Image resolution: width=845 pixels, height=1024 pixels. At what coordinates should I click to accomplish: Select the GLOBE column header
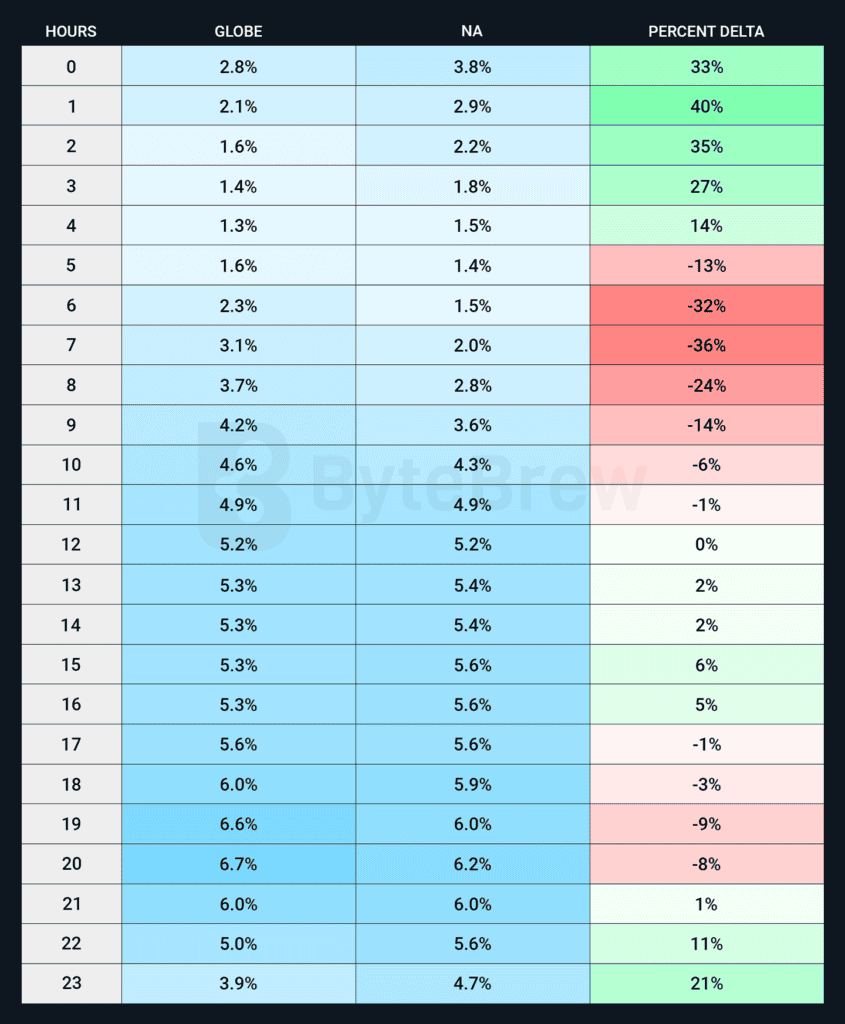(x=238, y=31)
